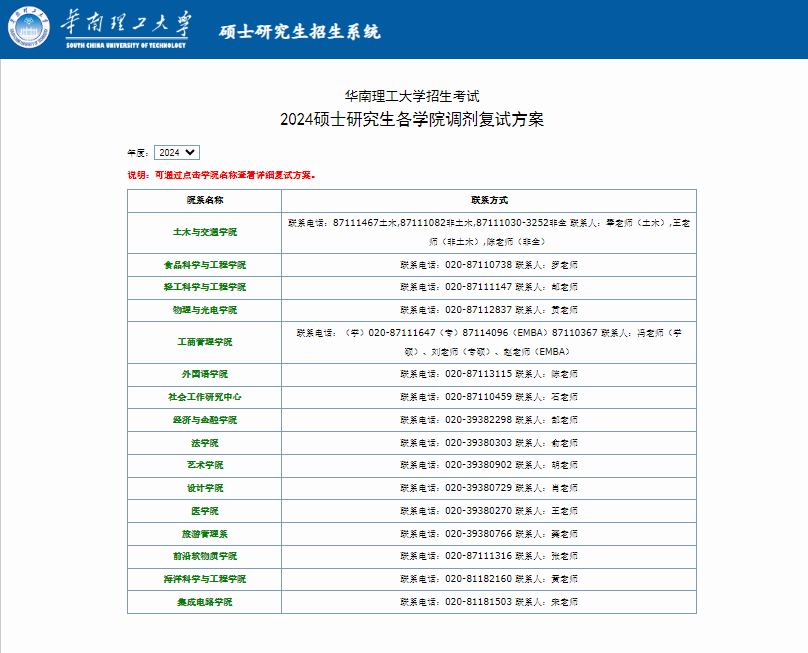This screenshot has height=653, width=808.
Task: Click the contact cell with 020-39380270
Action: (x=489, y=511)
